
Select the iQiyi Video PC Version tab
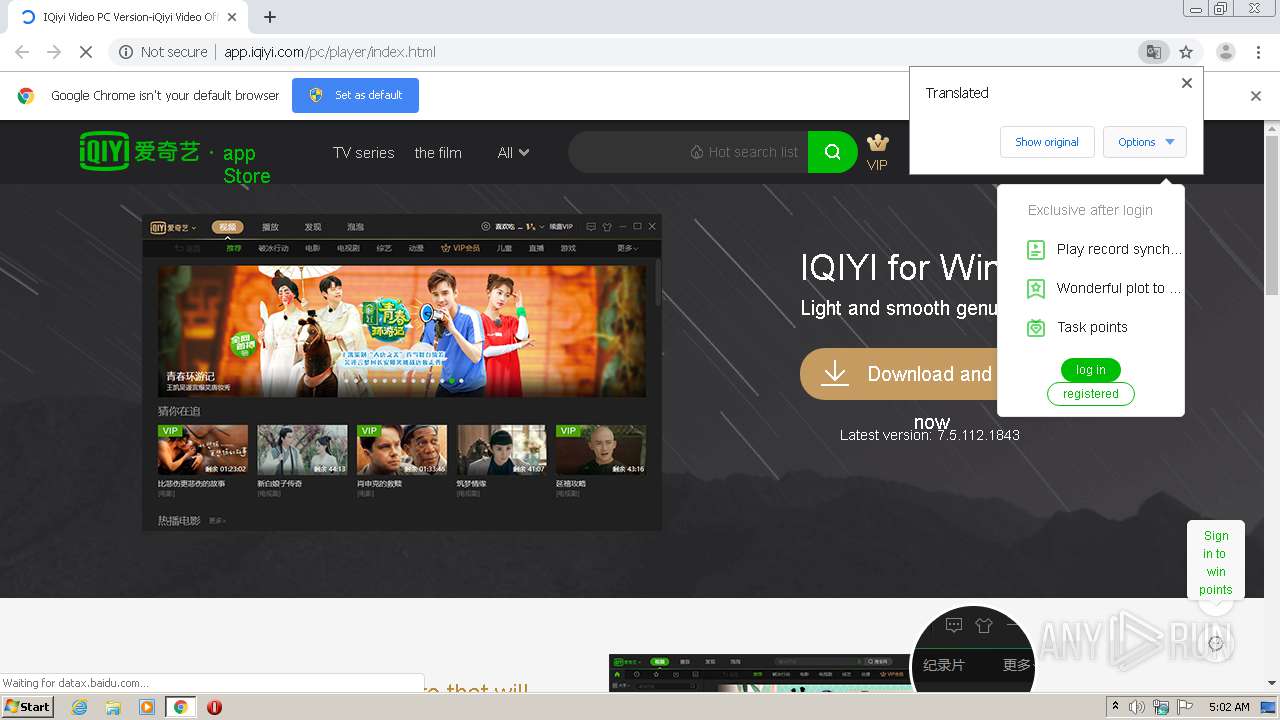tap(128, 17)
